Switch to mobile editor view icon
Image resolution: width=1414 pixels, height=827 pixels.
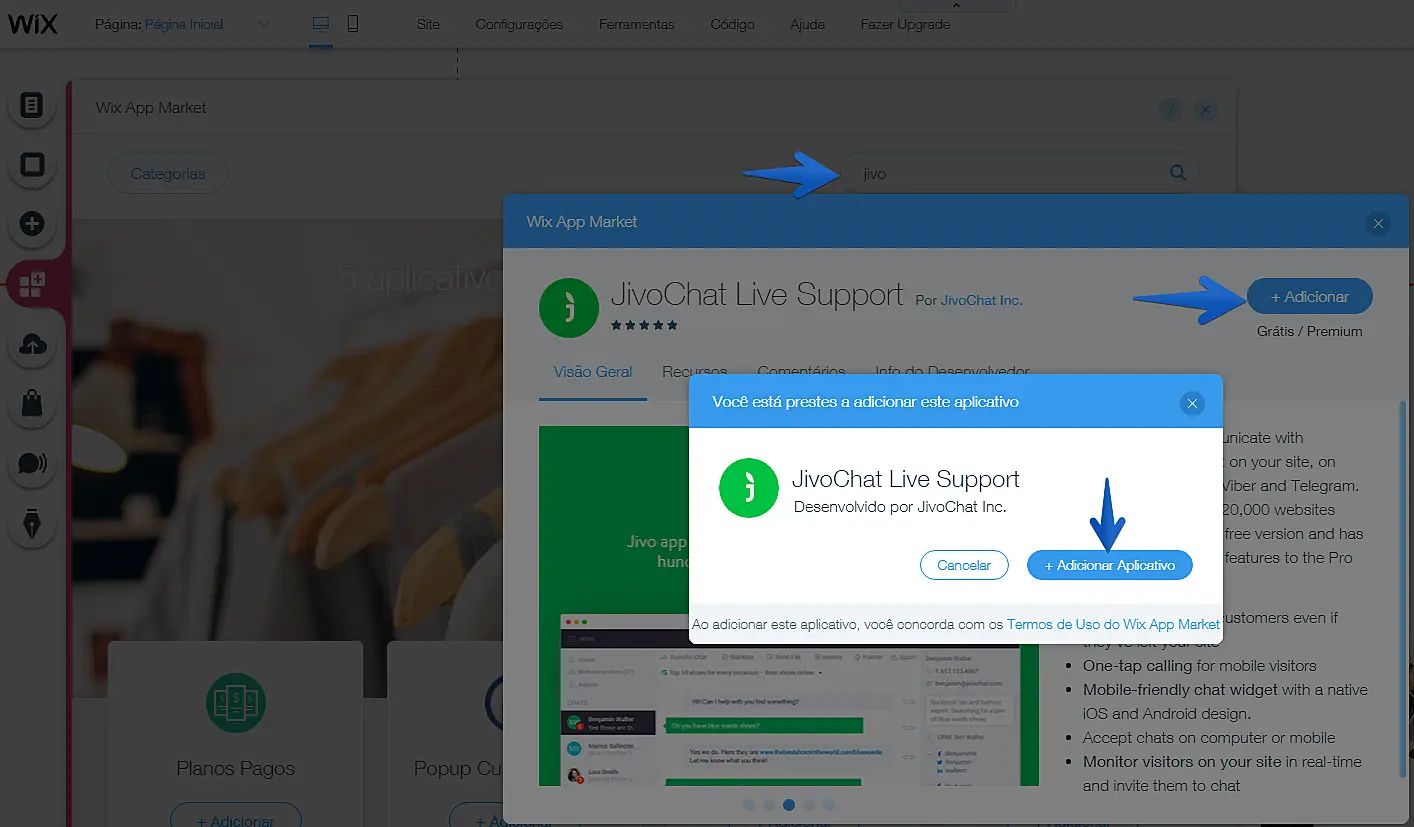[x=353, y=24]
